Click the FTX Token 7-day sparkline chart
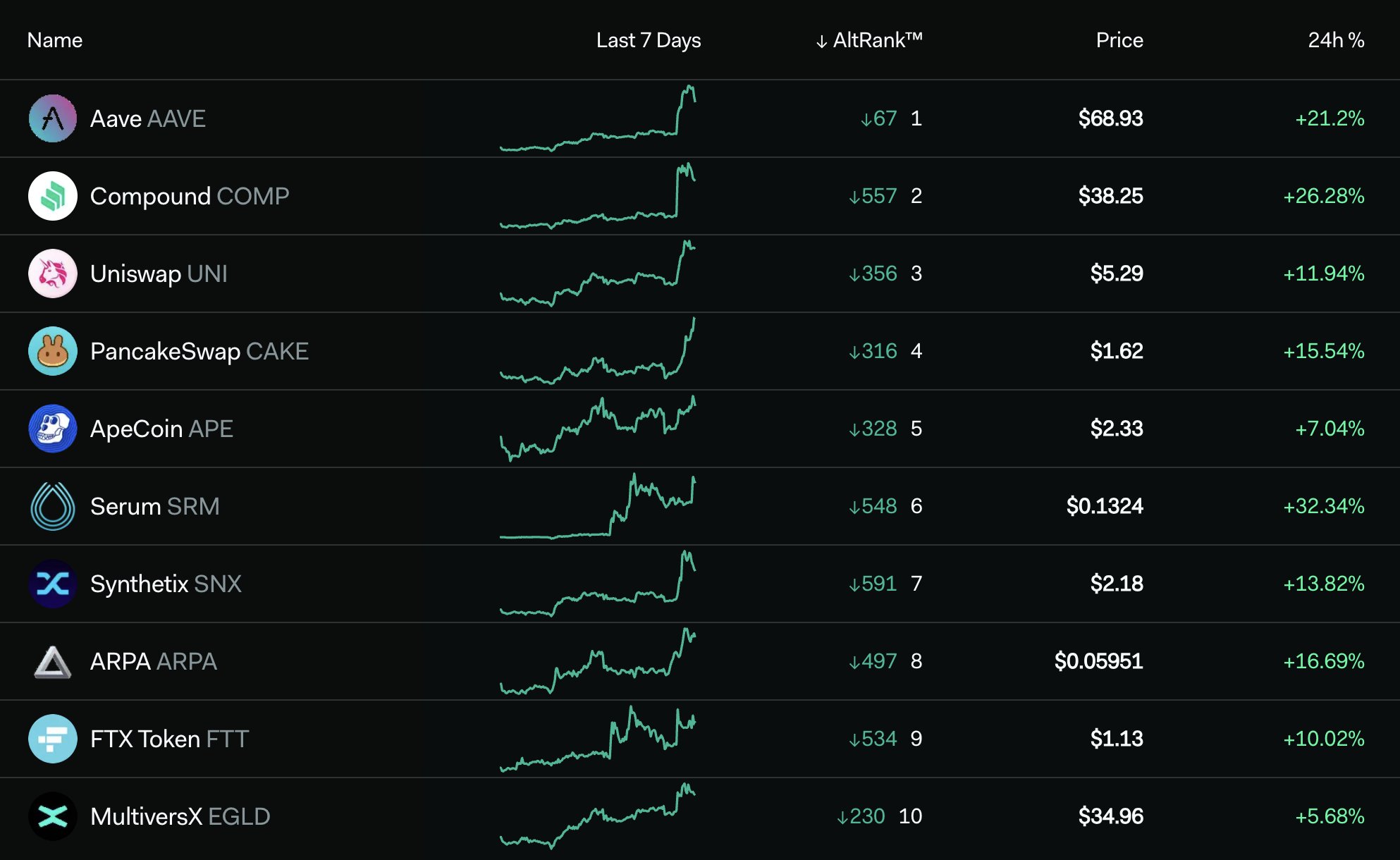Image resolution: width=1400 pixels, height=860 pixels. click(x=598, y=739)
